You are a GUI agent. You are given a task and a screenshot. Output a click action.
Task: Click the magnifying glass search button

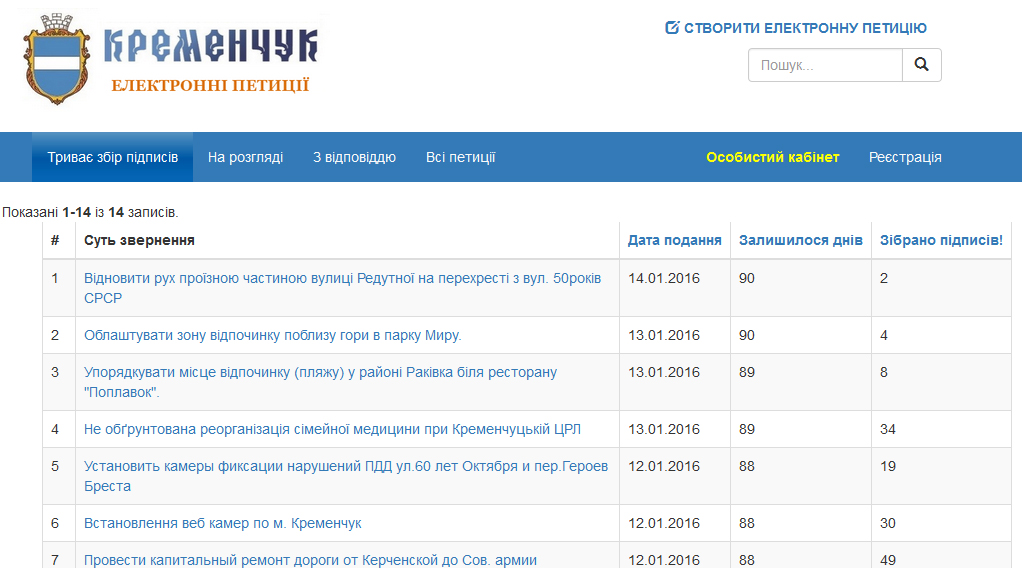(x=921, y=65)
